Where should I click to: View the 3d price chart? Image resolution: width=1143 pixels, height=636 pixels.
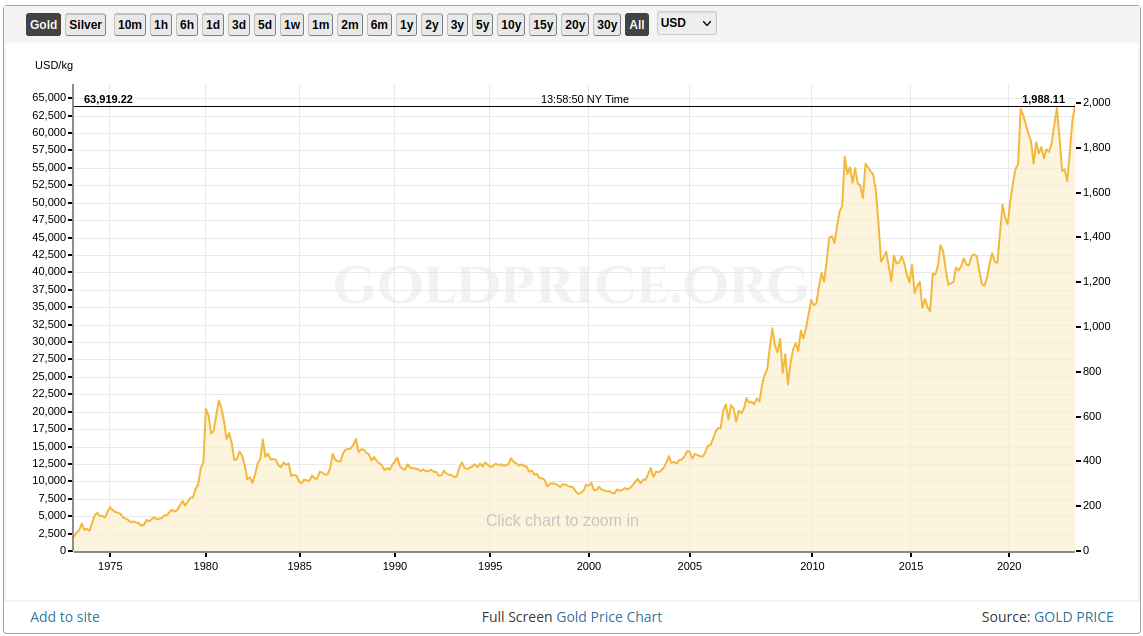coord(238,24)
